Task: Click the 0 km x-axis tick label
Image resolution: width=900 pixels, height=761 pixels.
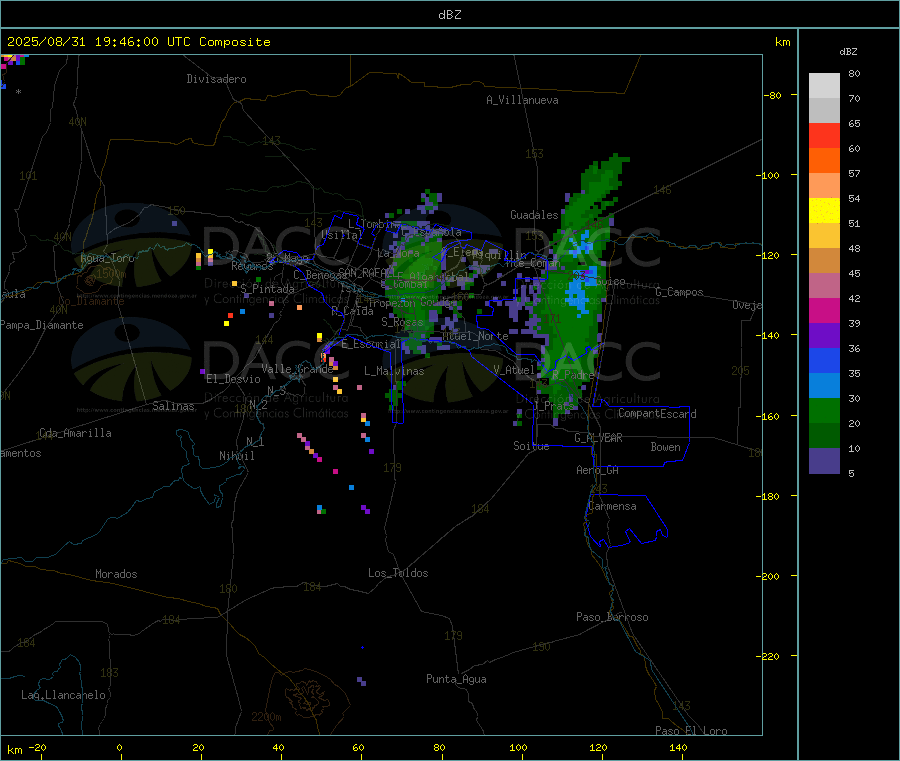Action: pyautogui.click(x=119, y=747)
